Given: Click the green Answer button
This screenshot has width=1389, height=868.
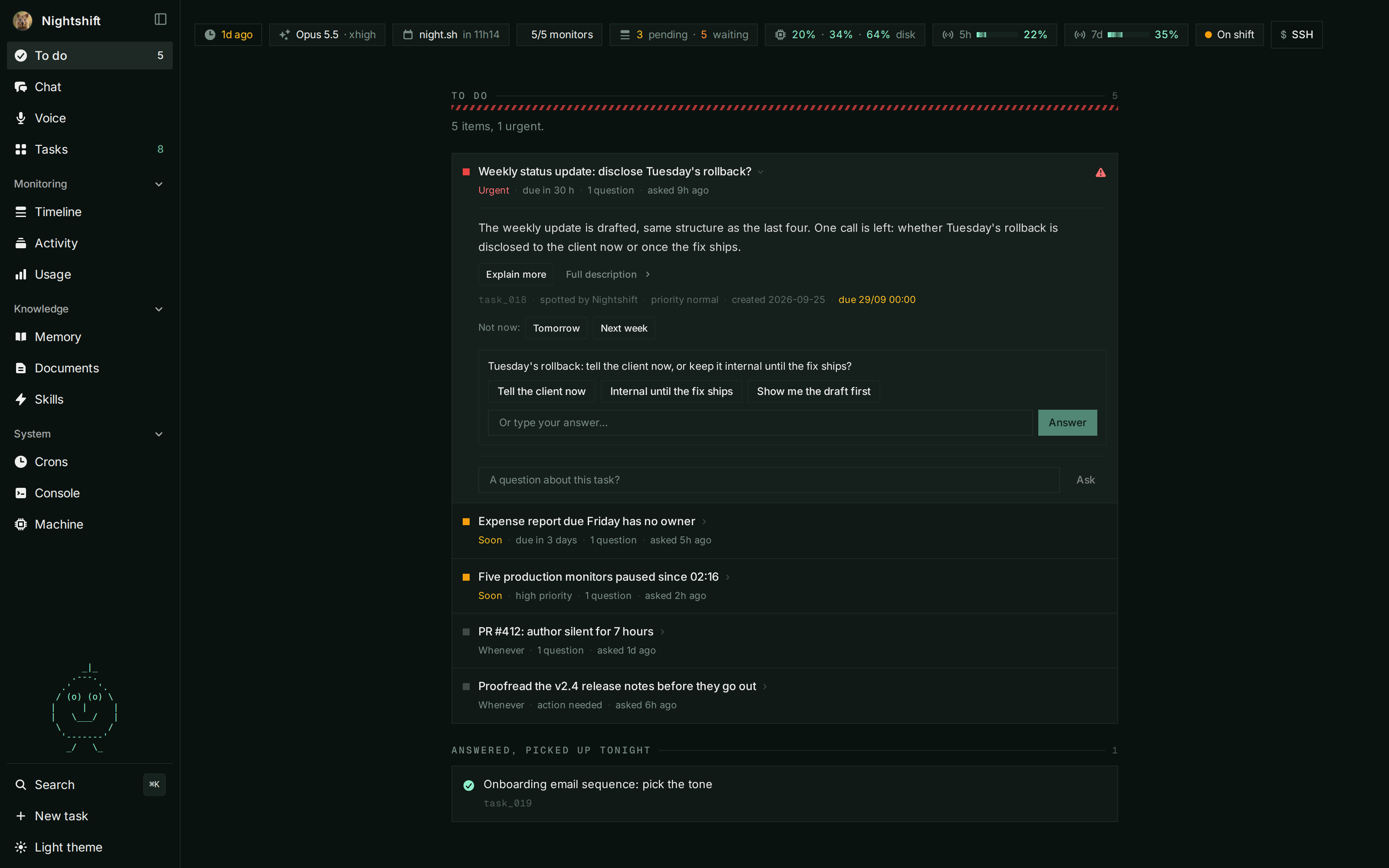Looking at the screenshot, I should pos(1067,423).
